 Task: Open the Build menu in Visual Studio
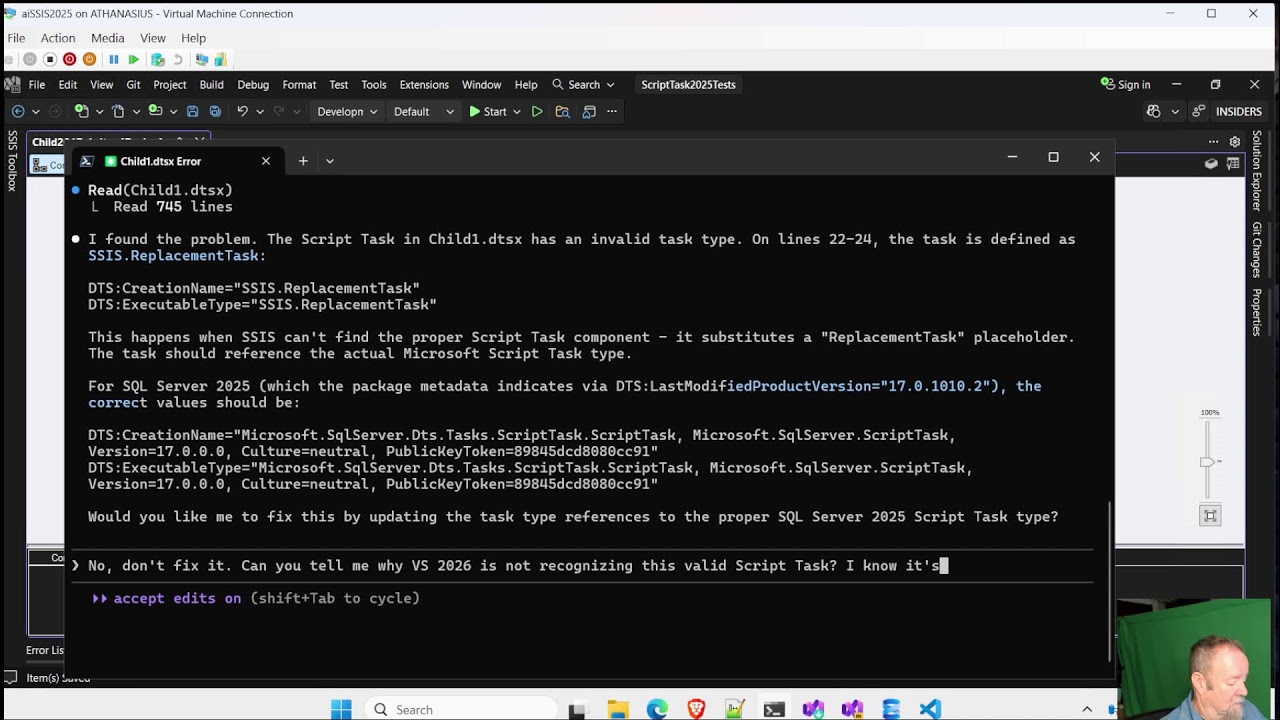[211, 85]
